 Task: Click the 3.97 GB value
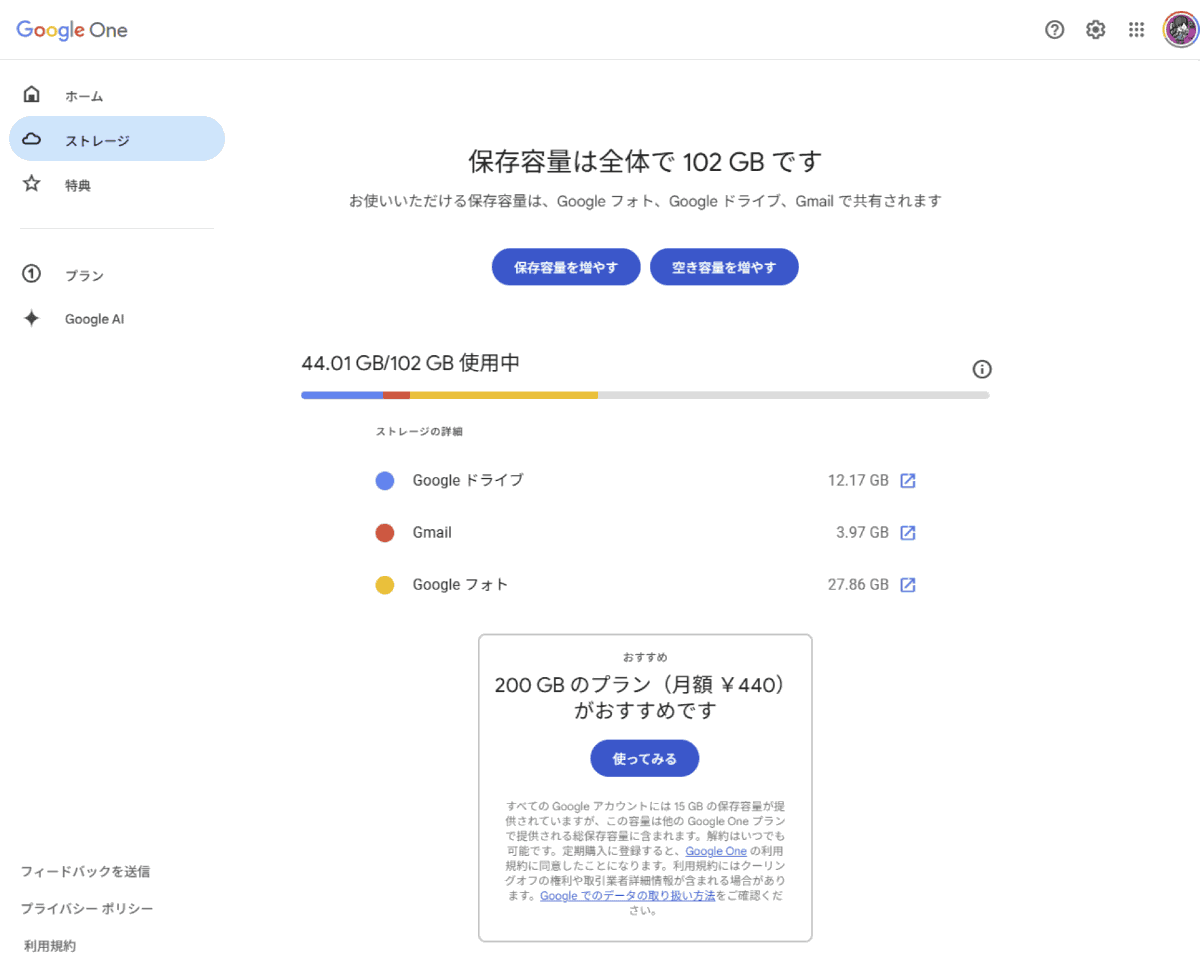tap(862, 532)
